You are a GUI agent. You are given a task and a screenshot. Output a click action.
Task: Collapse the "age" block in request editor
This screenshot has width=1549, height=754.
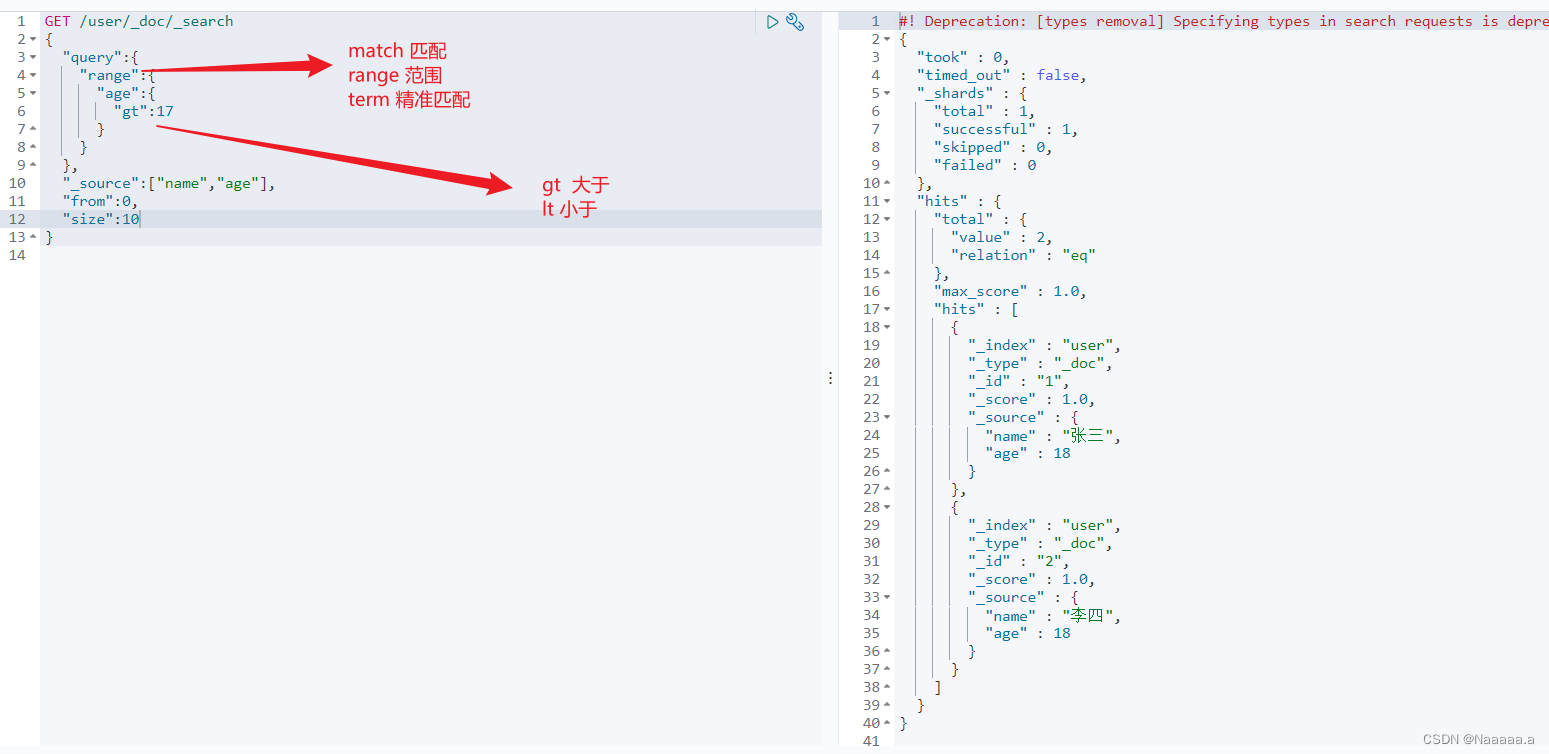click(33, 93)
